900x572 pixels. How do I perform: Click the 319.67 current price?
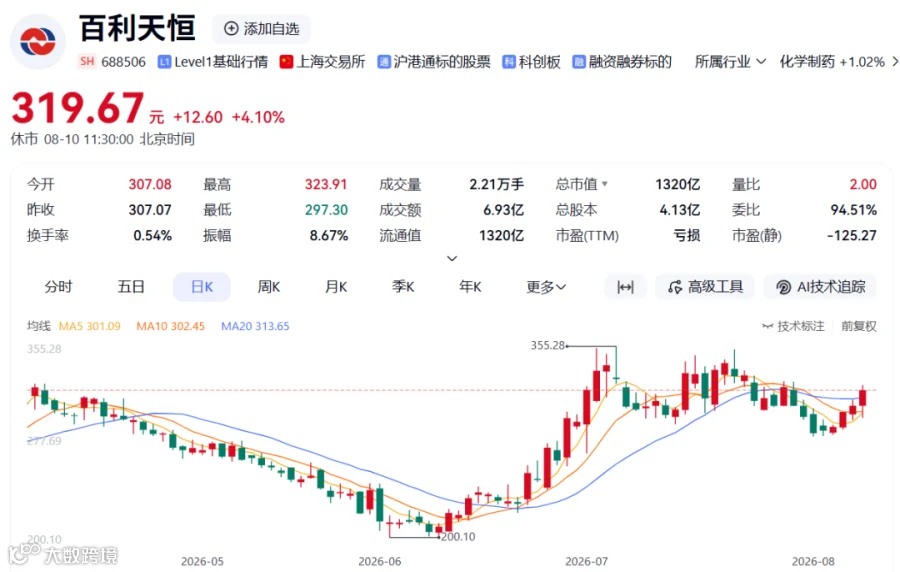click(77, 108)
